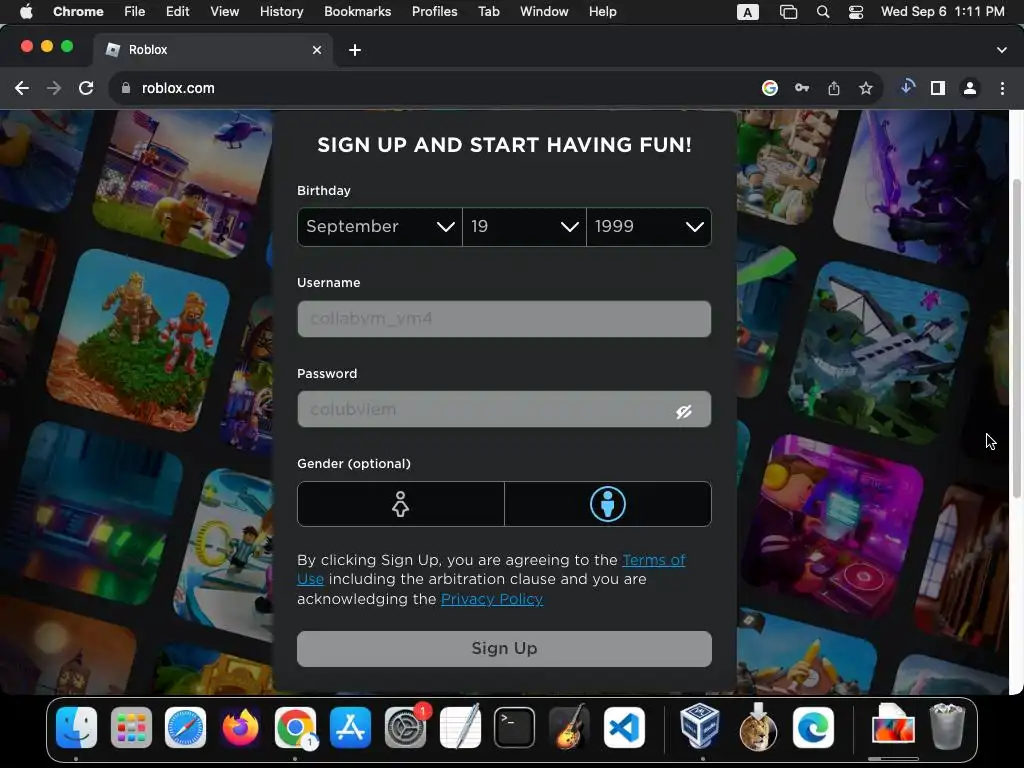The image size is (1024, 768).
Task: Open the Edit menu
Action: [x=177, y=11]
